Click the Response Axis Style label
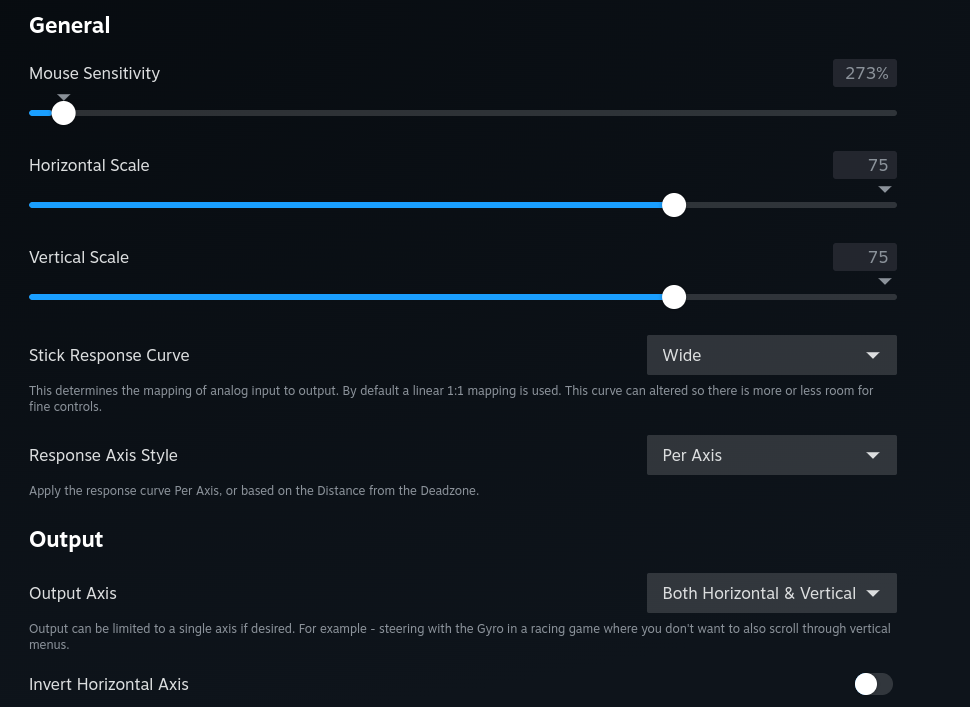The width and height of the screenshot is (970, 707). 103,455
